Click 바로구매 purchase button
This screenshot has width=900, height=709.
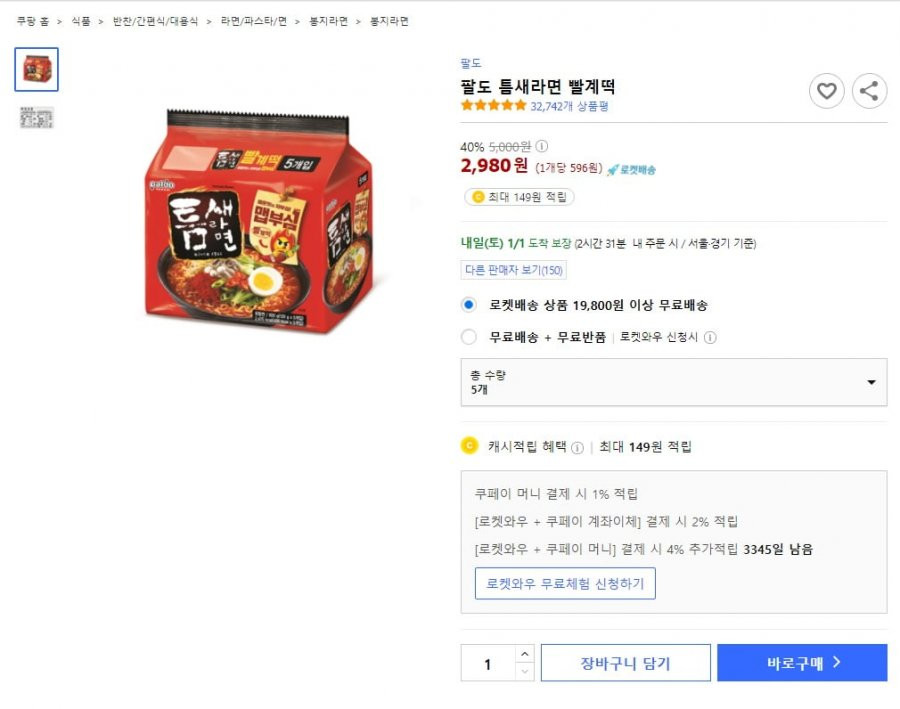click(802, 663)
